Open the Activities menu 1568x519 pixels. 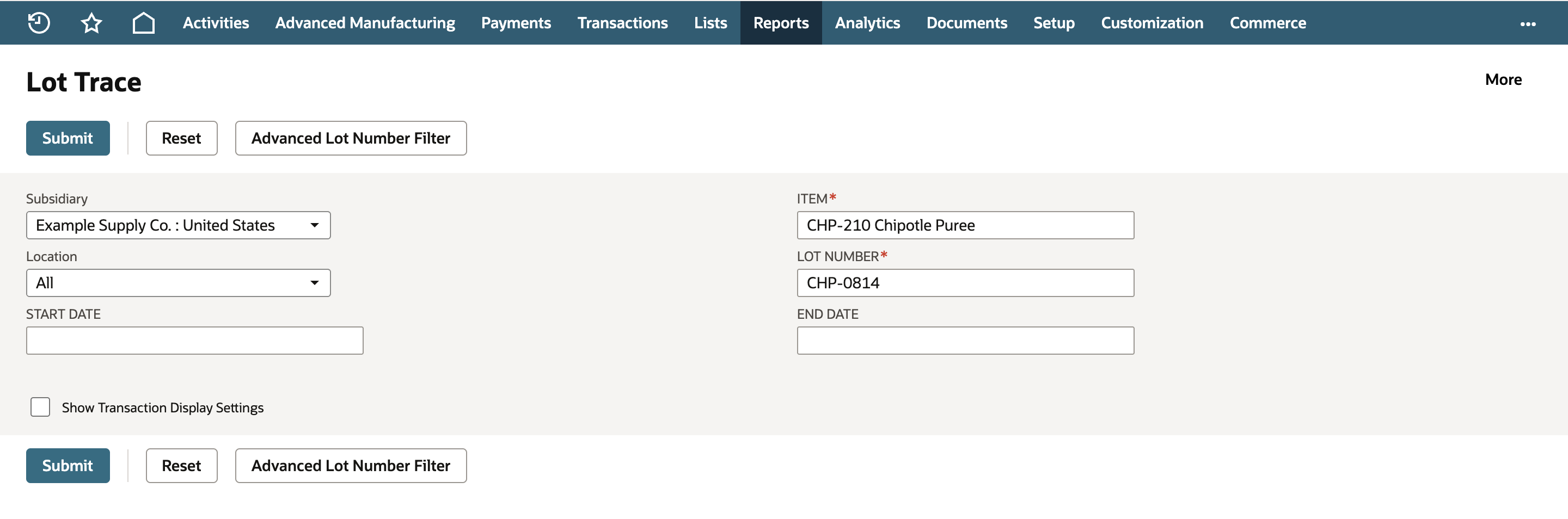point(216,23)
